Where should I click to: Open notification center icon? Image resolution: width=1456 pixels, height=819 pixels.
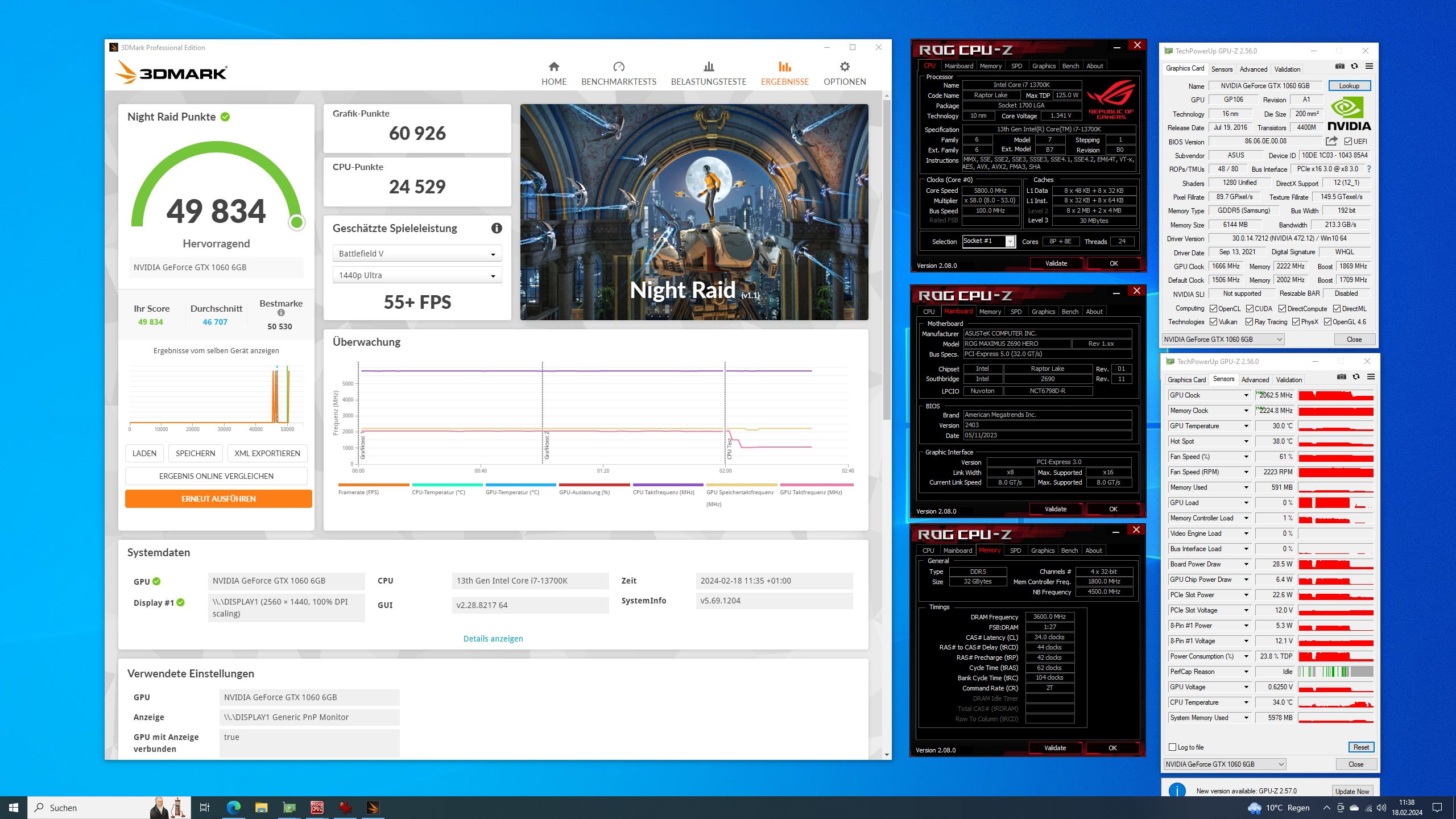click(x=1437, y=808)
